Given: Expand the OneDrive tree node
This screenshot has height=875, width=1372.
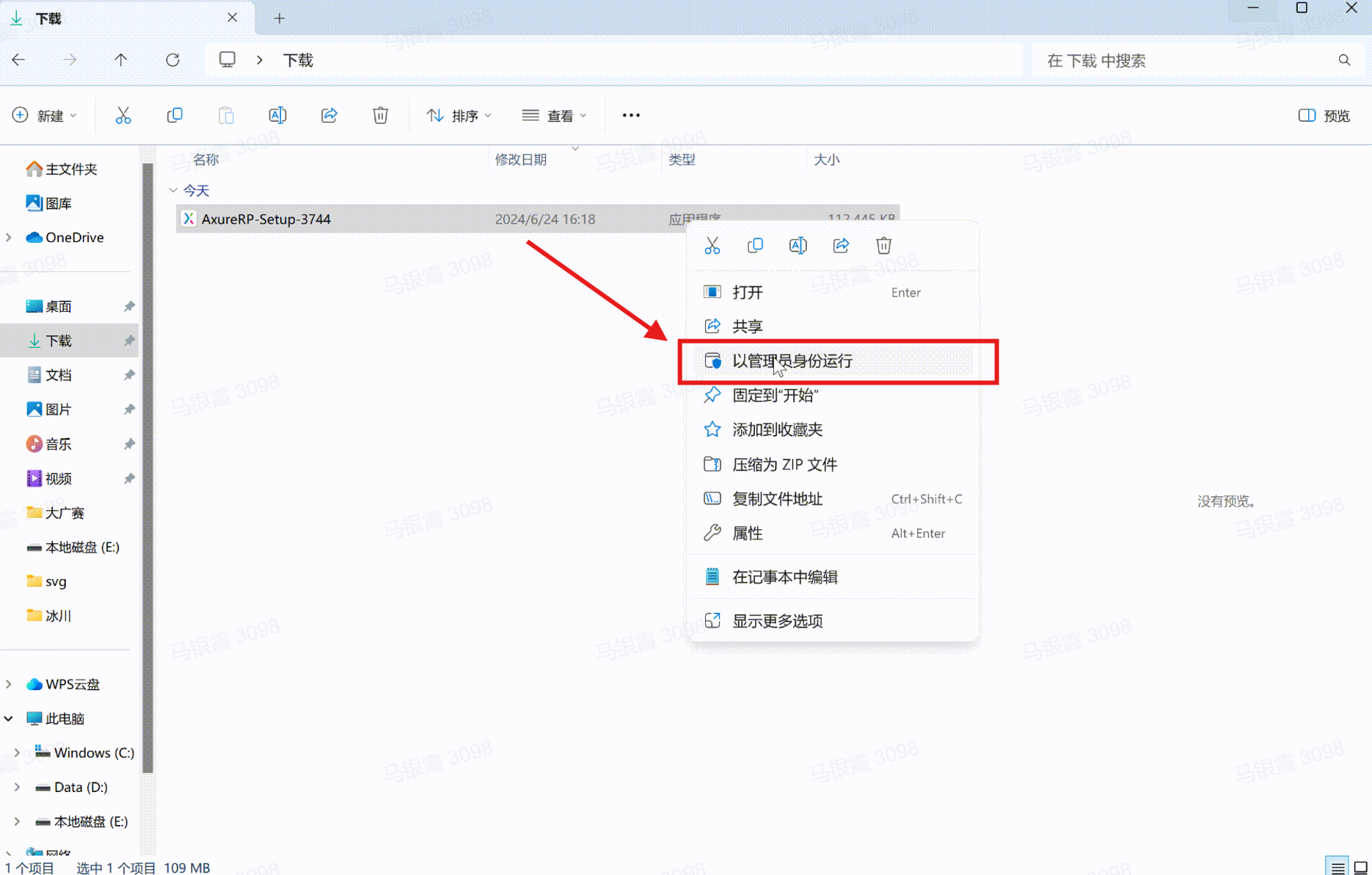Looking at the screenshot, I should click(9, 238).
